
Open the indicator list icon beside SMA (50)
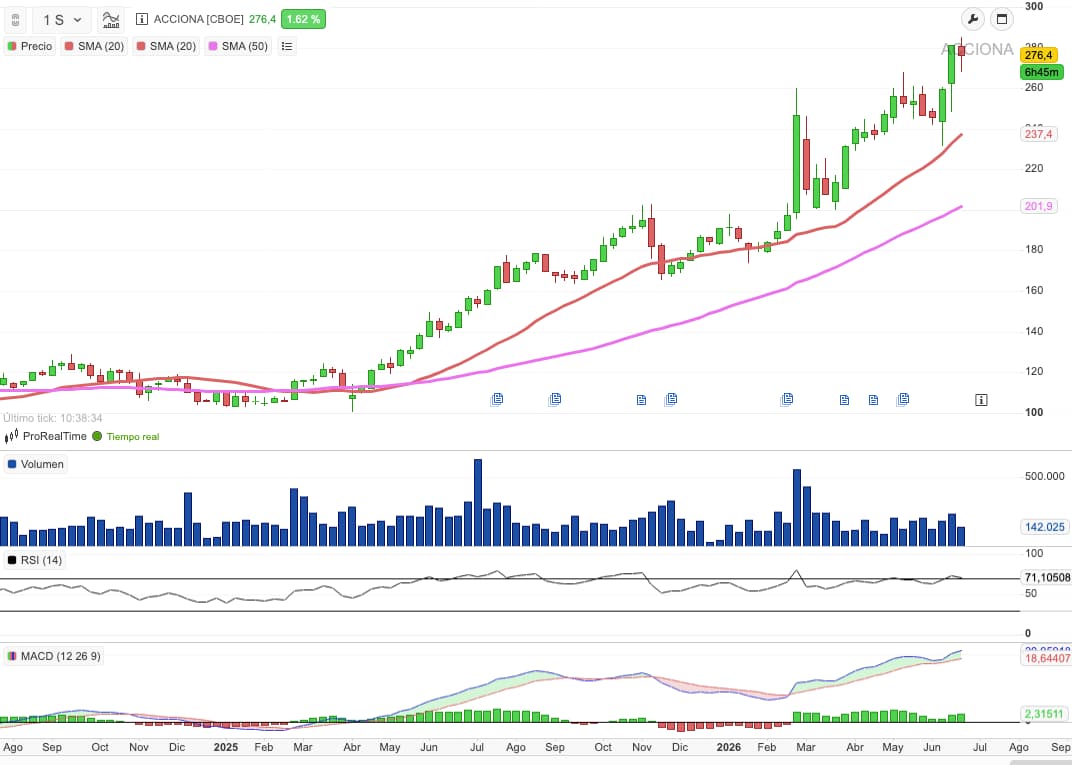(287, 46)
